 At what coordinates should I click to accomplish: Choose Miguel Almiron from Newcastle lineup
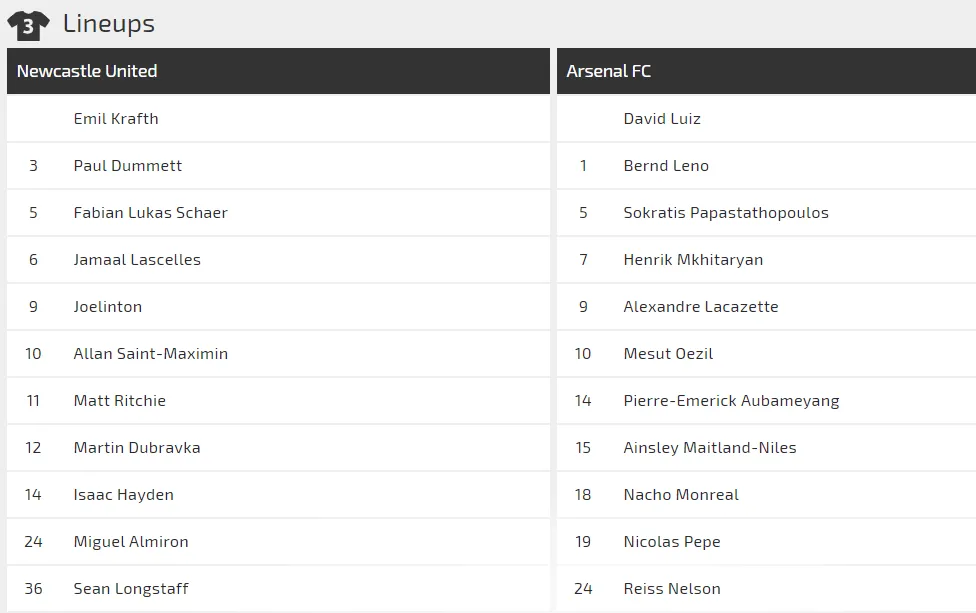coord(131,542)
